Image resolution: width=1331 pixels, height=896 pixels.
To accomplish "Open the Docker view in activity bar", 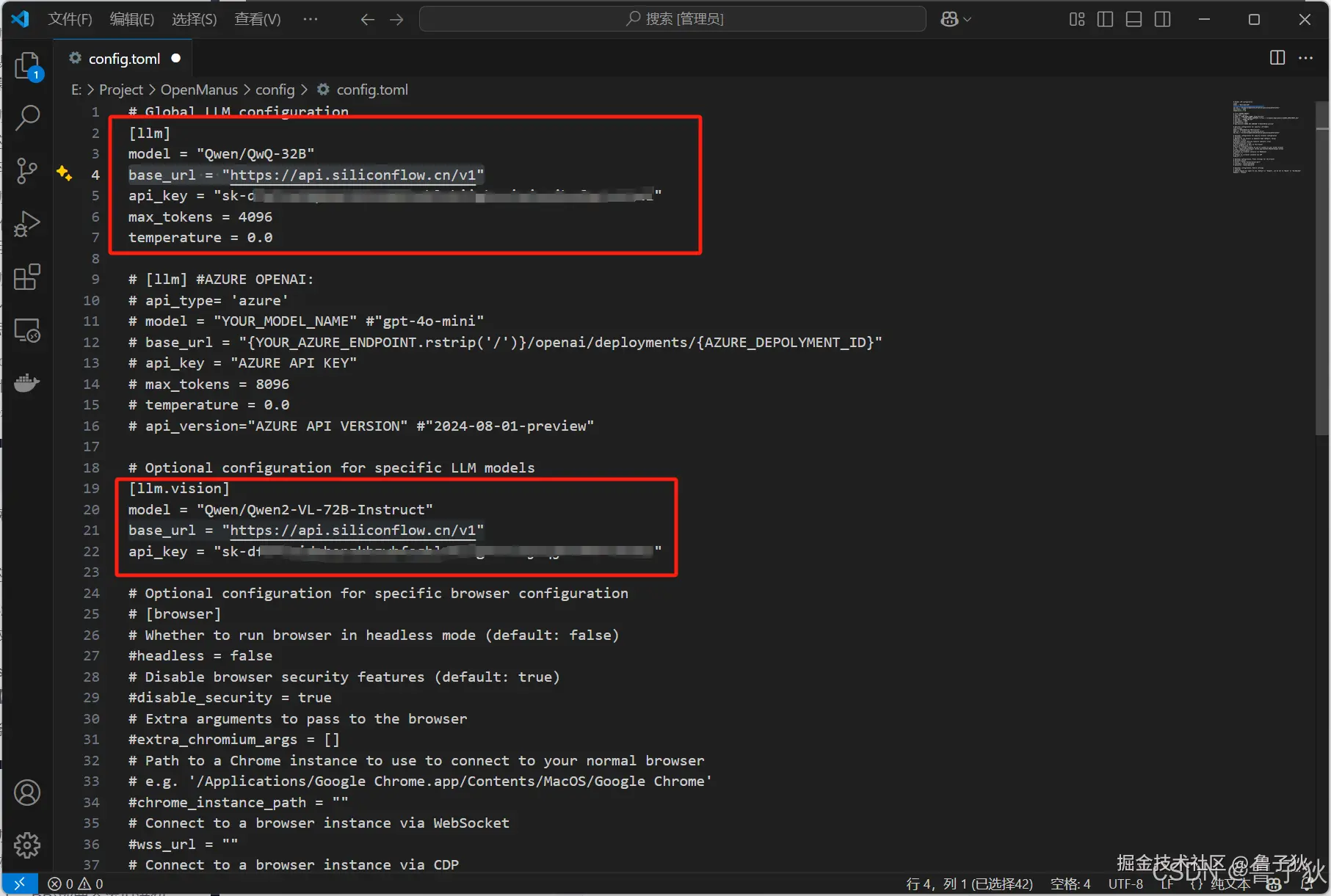I will pos(27,382).
